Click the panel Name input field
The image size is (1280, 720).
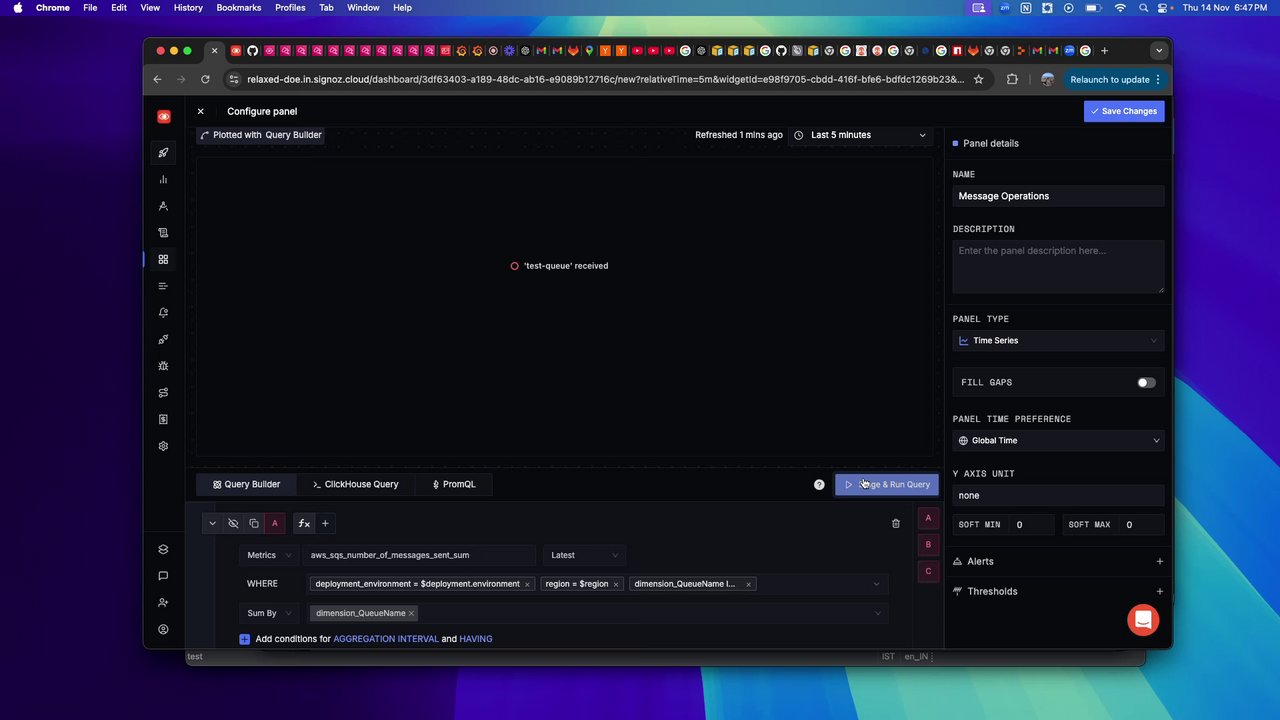1058,196
